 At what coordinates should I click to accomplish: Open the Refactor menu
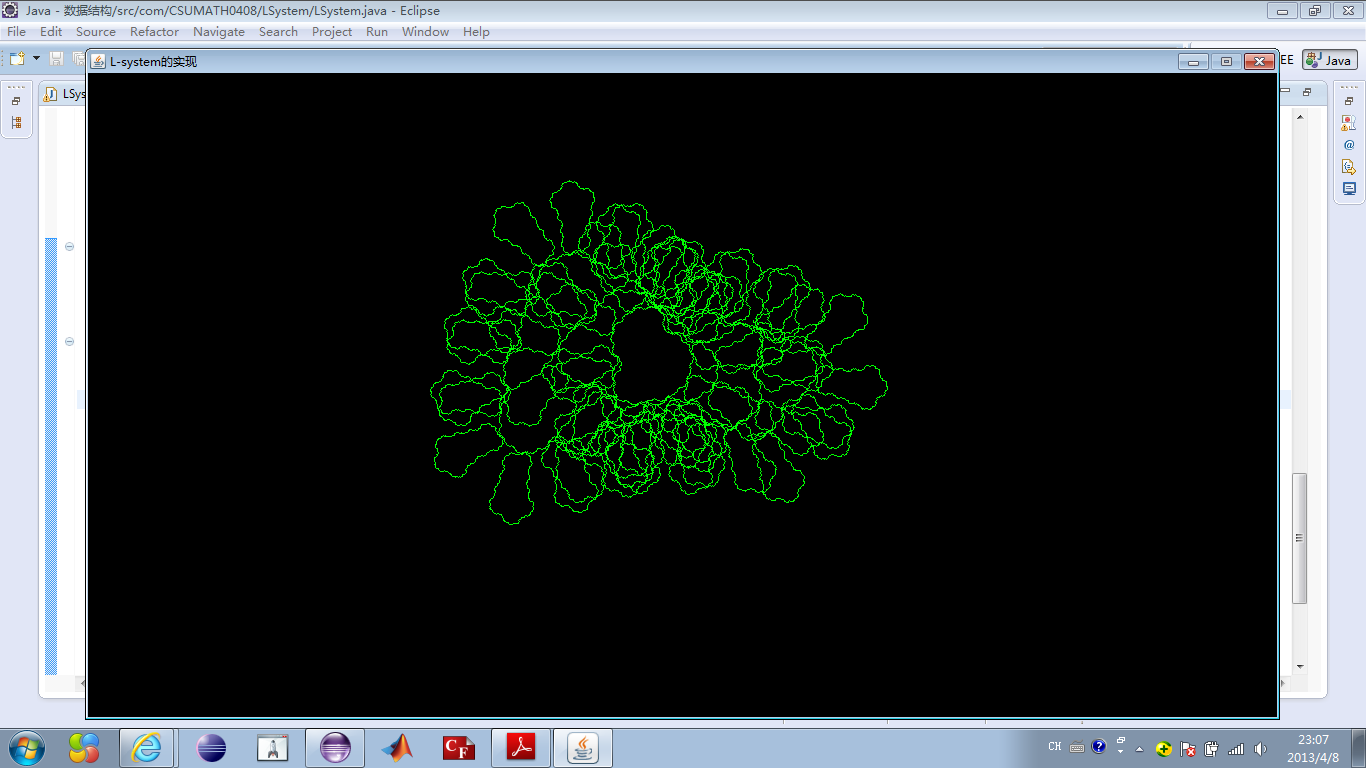pyautogui.click(x=154, y=32)
